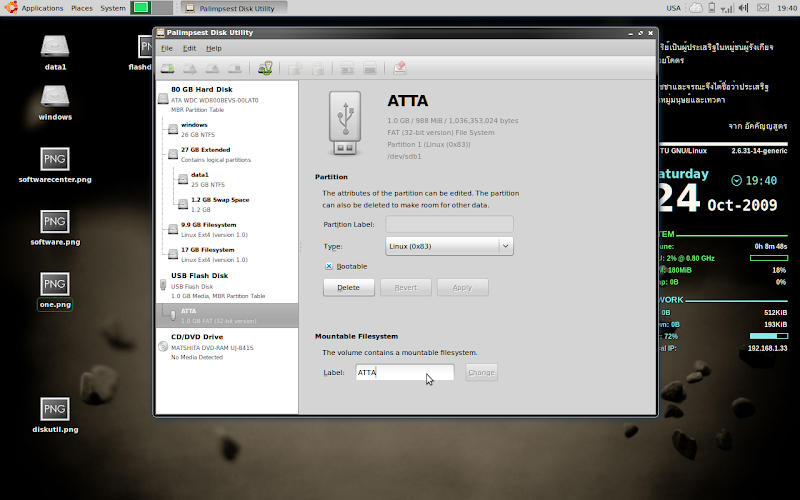Open the Edit menu
800x500 pixels.
(x=189, y=48)
